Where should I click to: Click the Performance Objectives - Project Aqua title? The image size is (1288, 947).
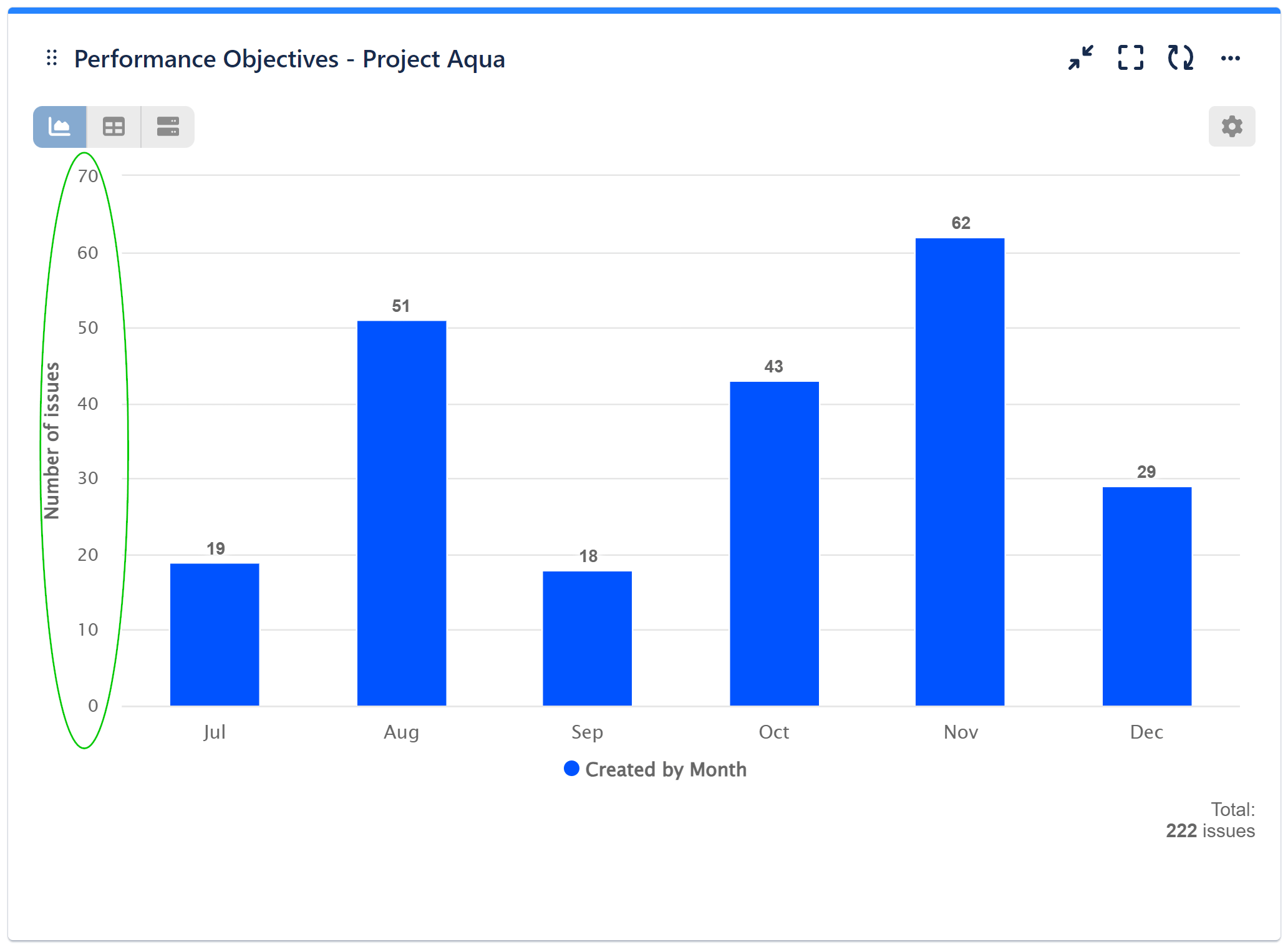click(x=289, y=58)
